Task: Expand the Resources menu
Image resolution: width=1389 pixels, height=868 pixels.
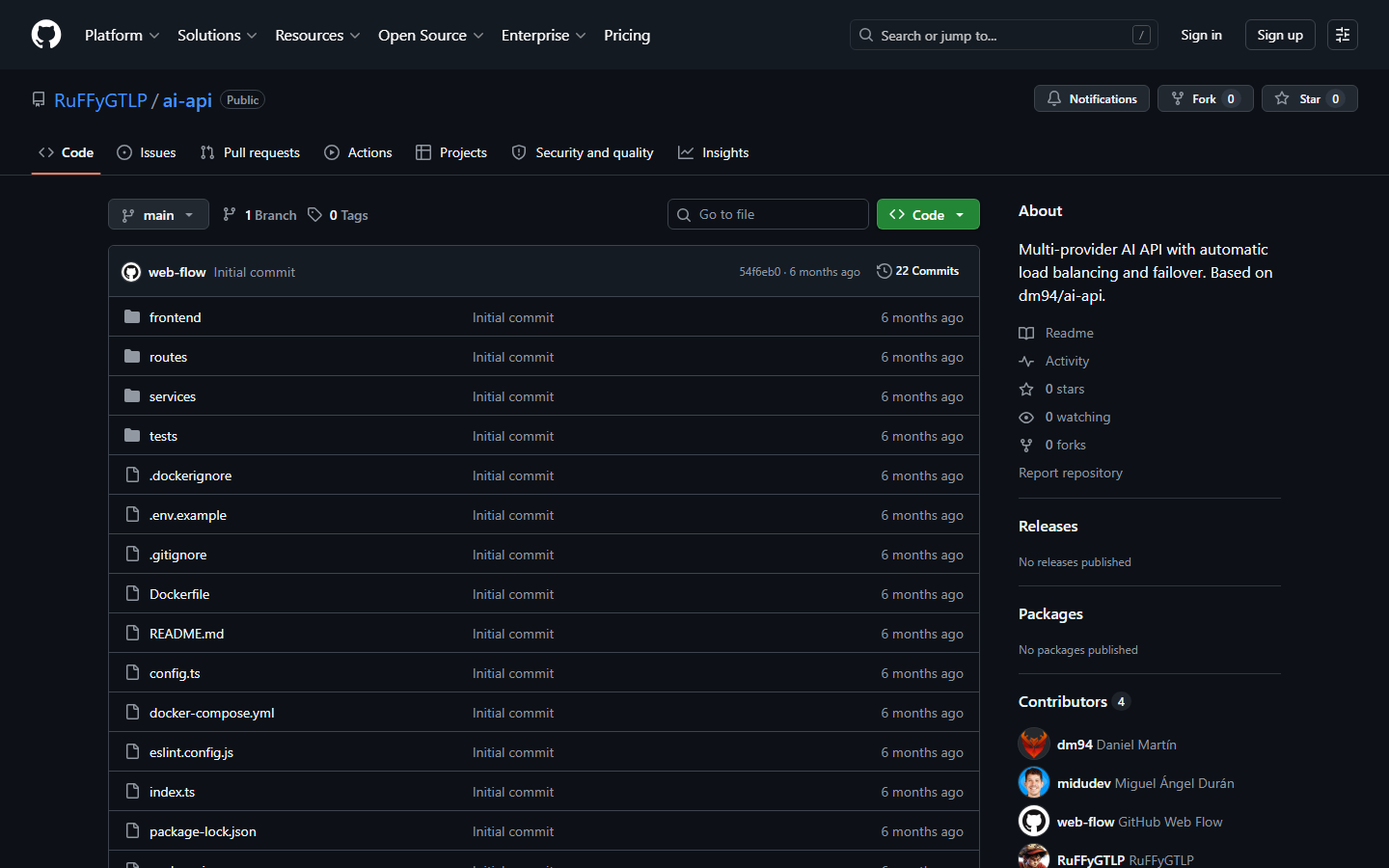Action: pos(317,35)
